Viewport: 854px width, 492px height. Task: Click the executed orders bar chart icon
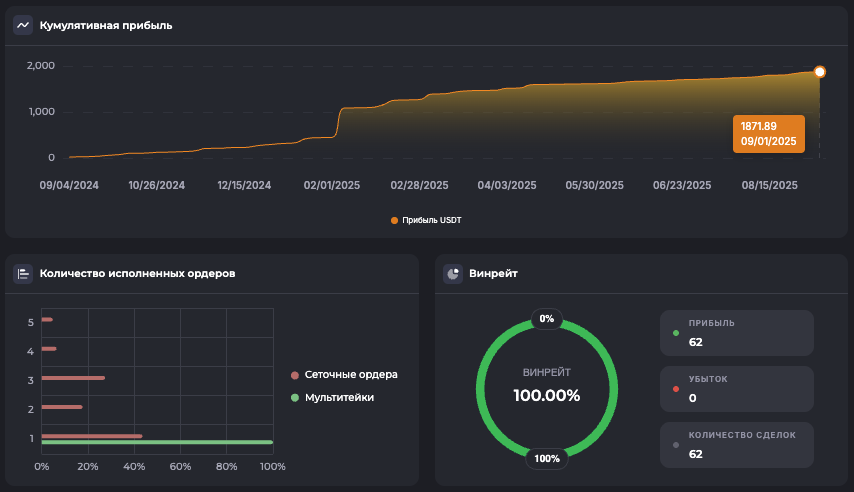tap(23, 273)
